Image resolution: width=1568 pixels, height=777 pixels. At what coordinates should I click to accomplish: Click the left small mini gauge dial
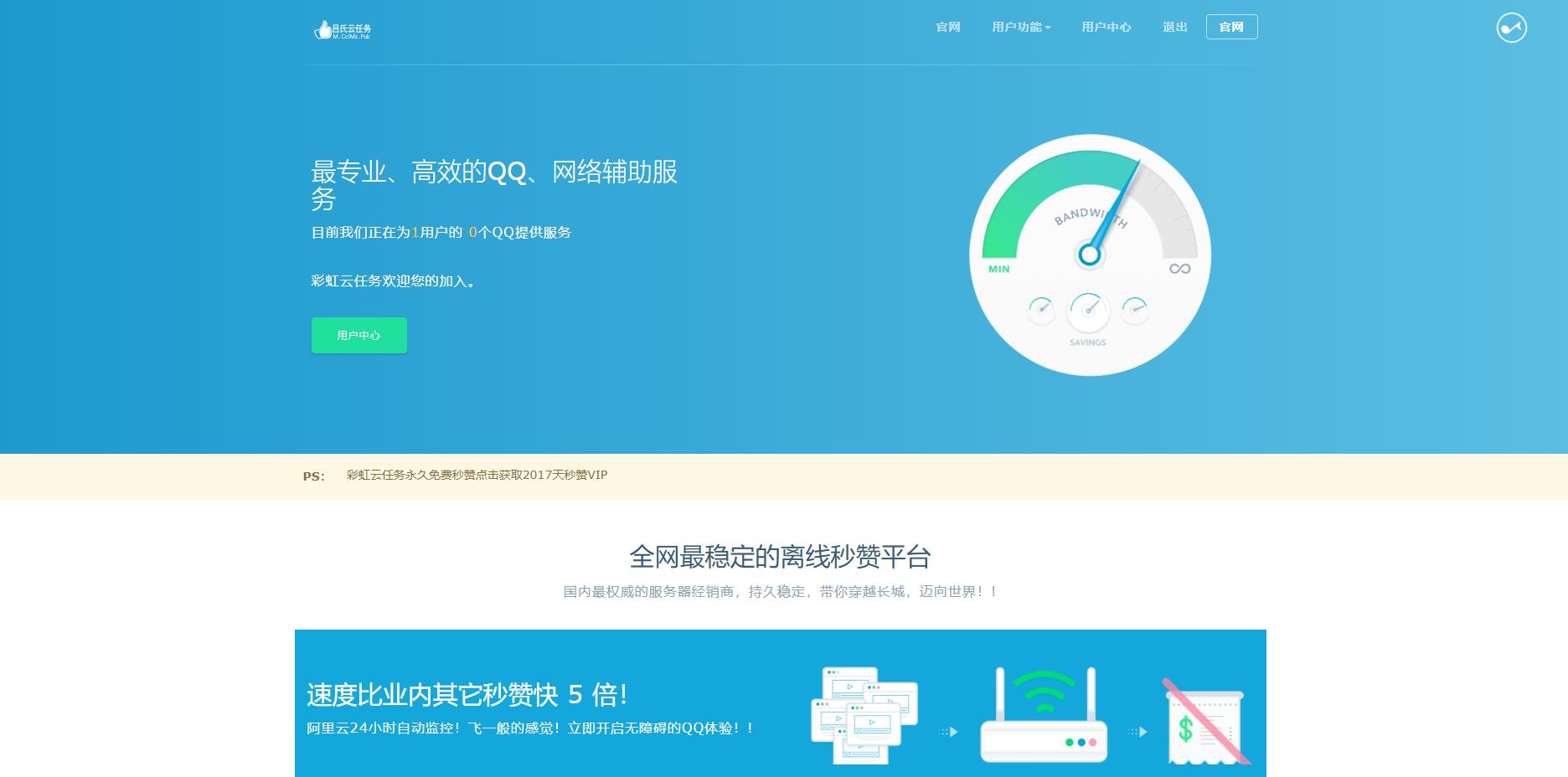click(1041, 309)
